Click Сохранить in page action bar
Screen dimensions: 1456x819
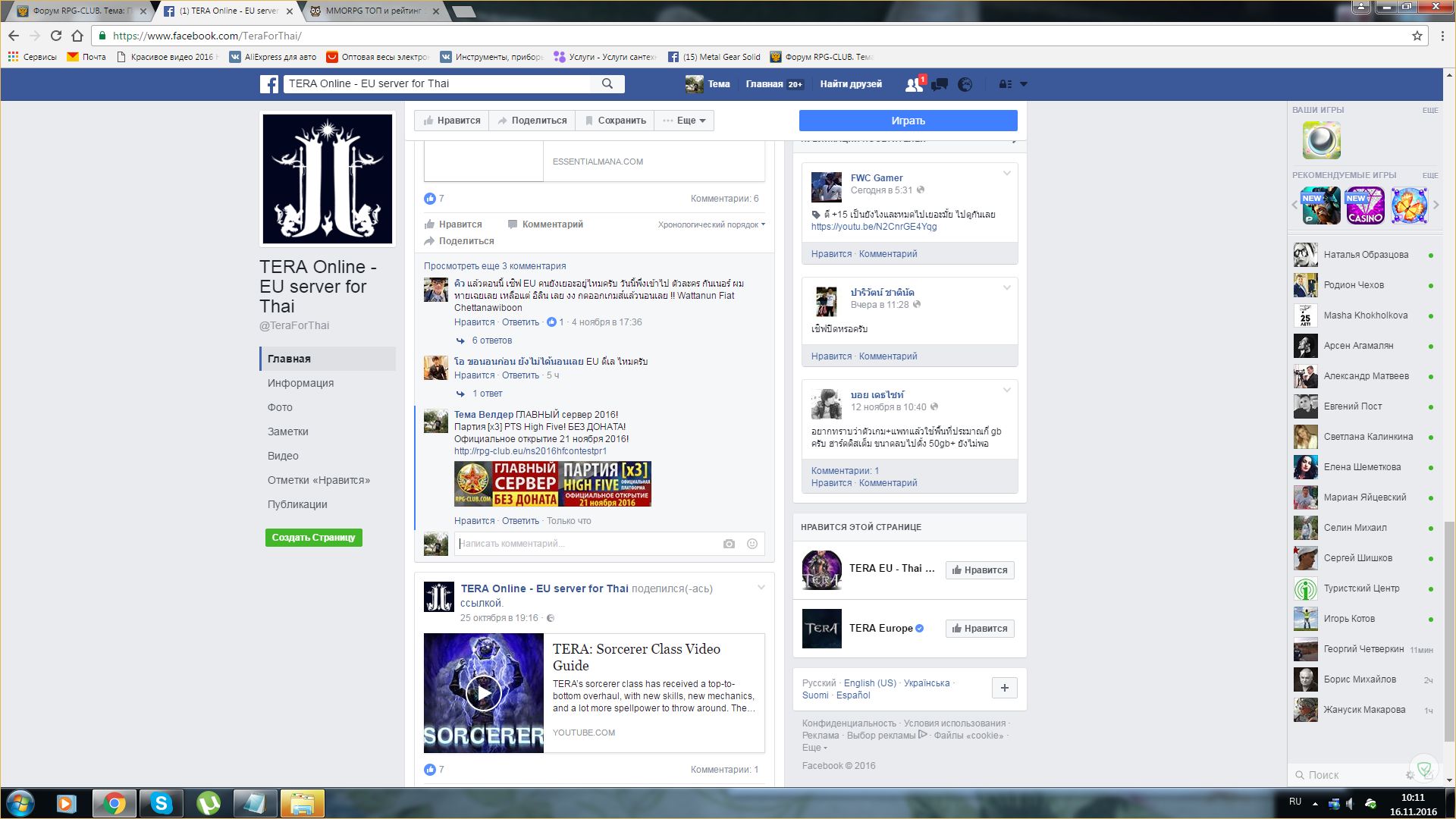(x=615, y=121)
